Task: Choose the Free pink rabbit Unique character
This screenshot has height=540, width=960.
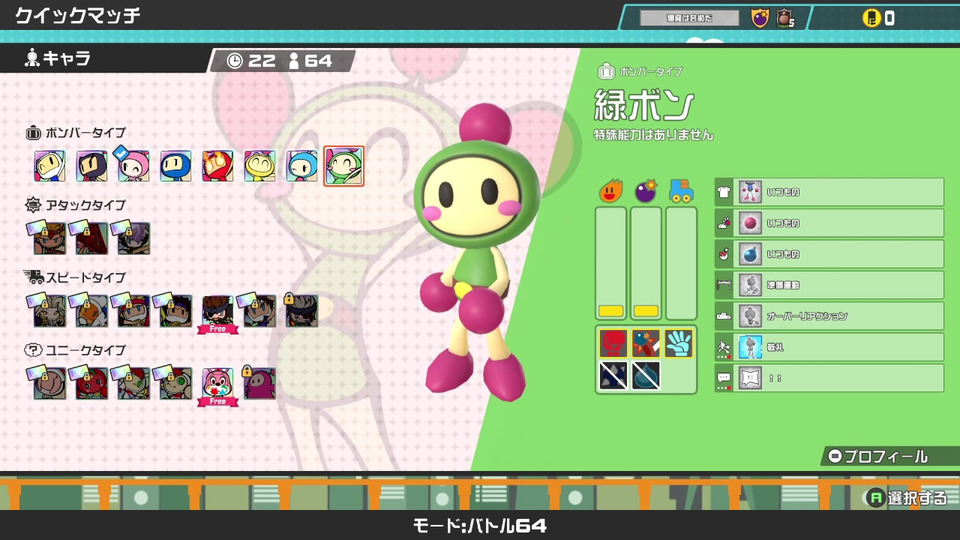Action: click(x=217, y=385)
